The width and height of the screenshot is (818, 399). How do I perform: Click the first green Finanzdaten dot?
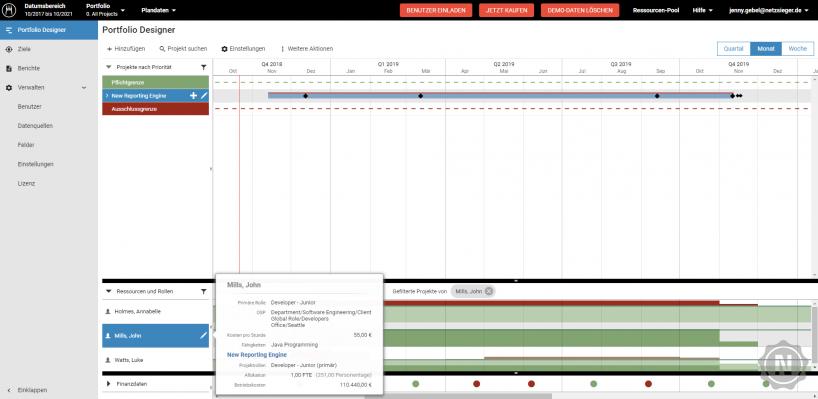point(416,384)
